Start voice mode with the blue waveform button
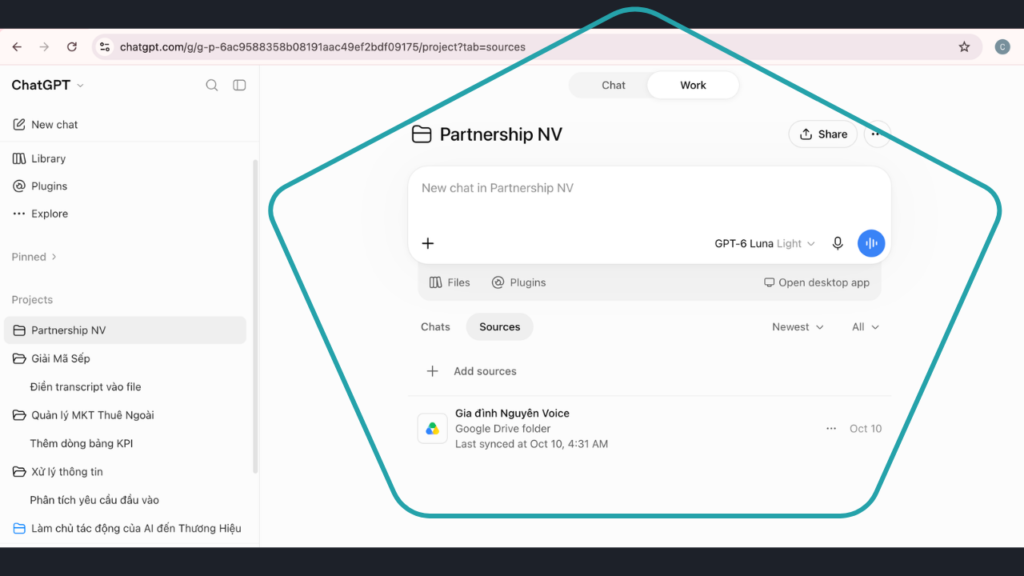The width and height of the screenshot is (1024, 576). [871, 244]
